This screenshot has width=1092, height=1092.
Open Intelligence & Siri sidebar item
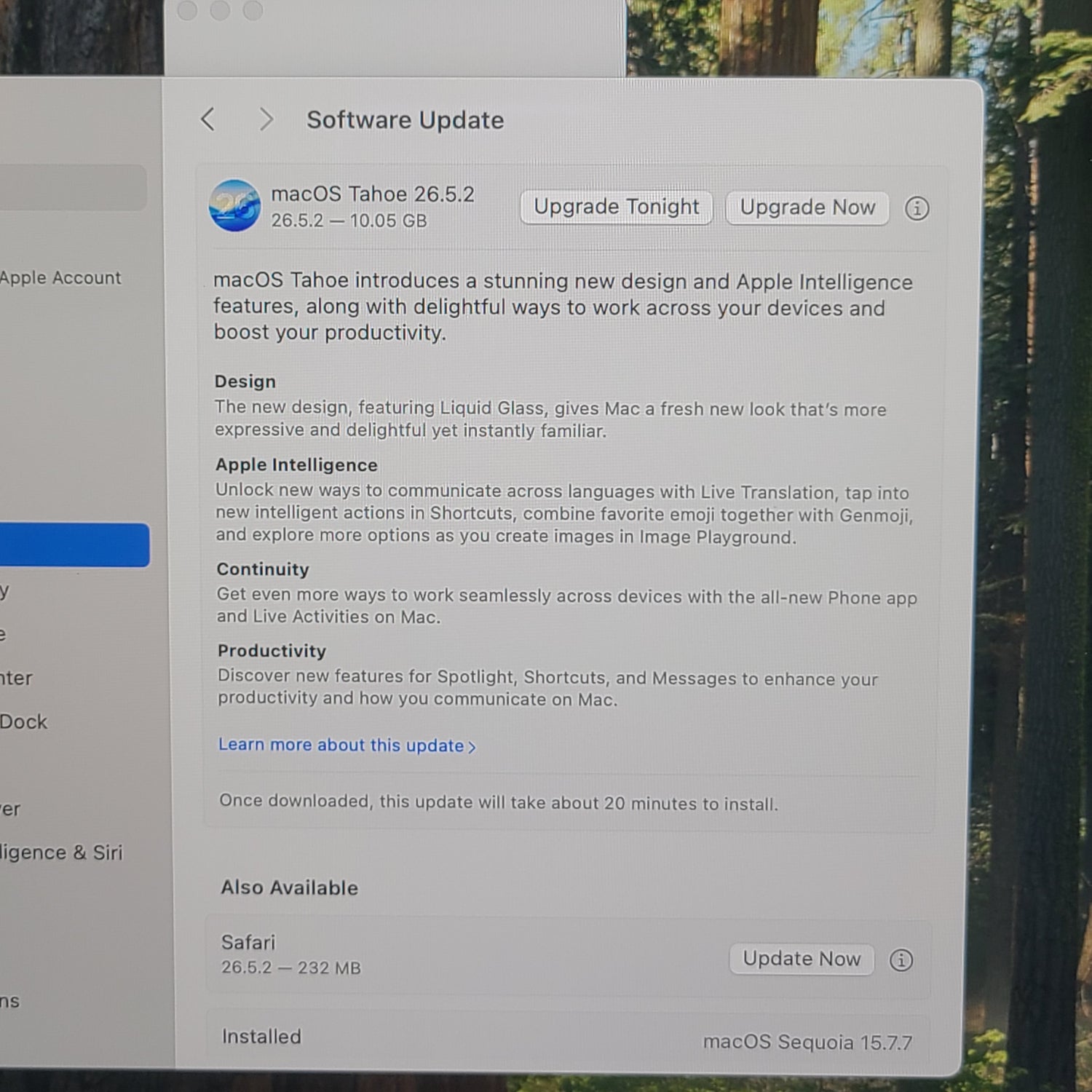[x=61, y=852]
